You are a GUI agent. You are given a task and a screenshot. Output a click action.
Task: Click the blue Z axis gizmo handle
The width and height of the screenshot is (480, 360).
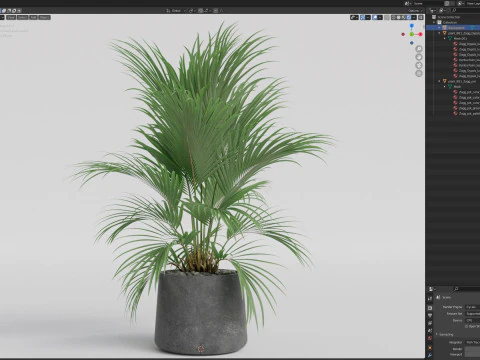point(412,25)
